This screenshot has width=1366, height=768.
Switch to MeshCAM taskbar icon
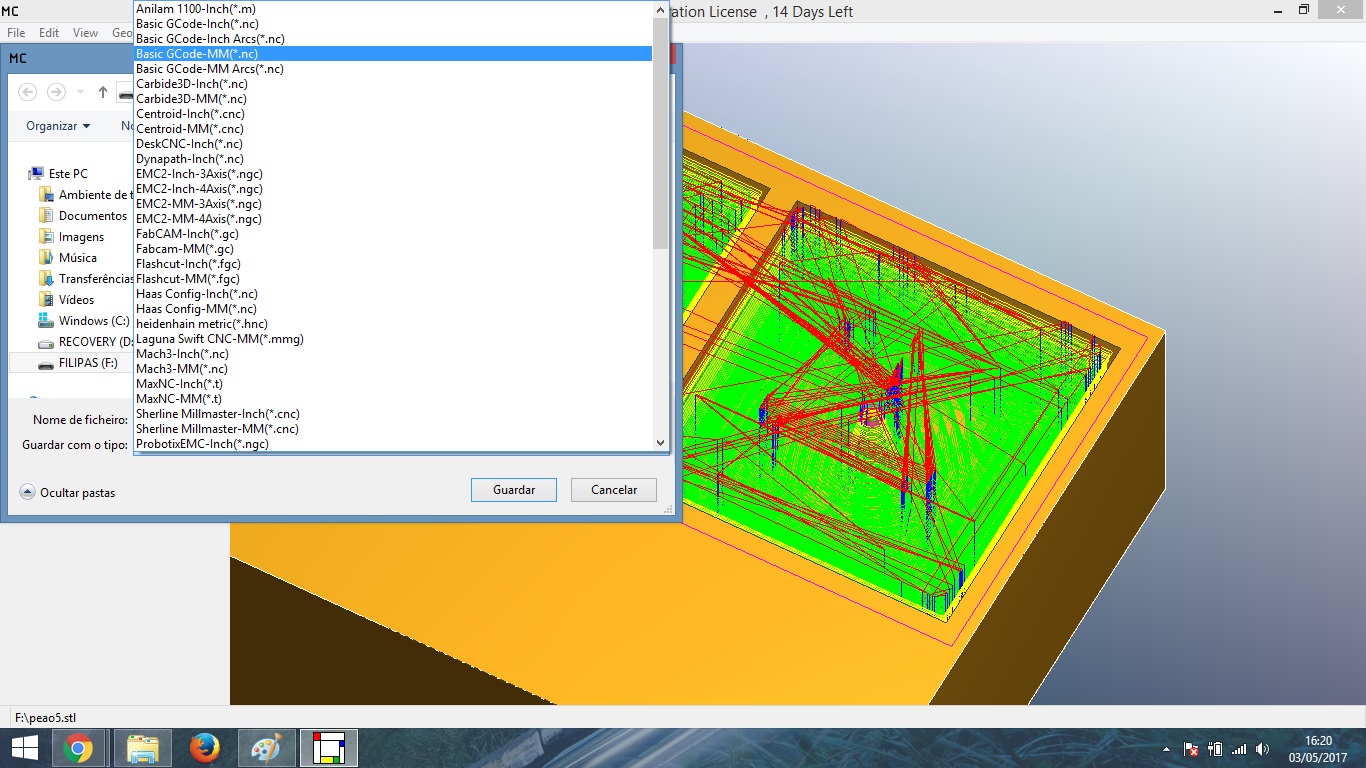tap(328, 748)
